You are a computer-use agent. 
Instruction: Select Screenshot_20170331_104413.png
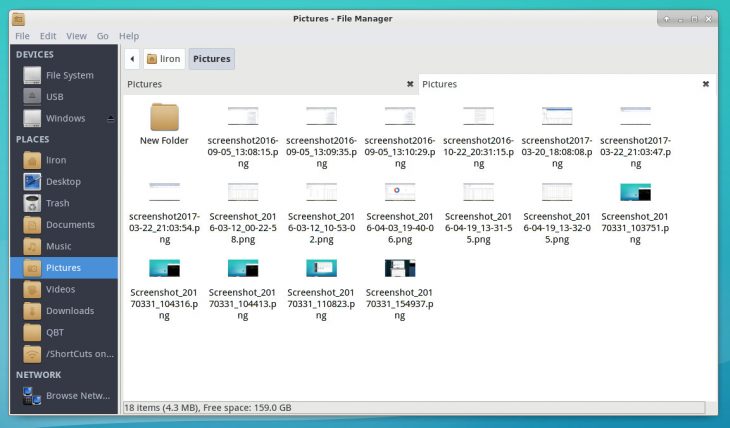pyautogui.click(x=243, y=289)
